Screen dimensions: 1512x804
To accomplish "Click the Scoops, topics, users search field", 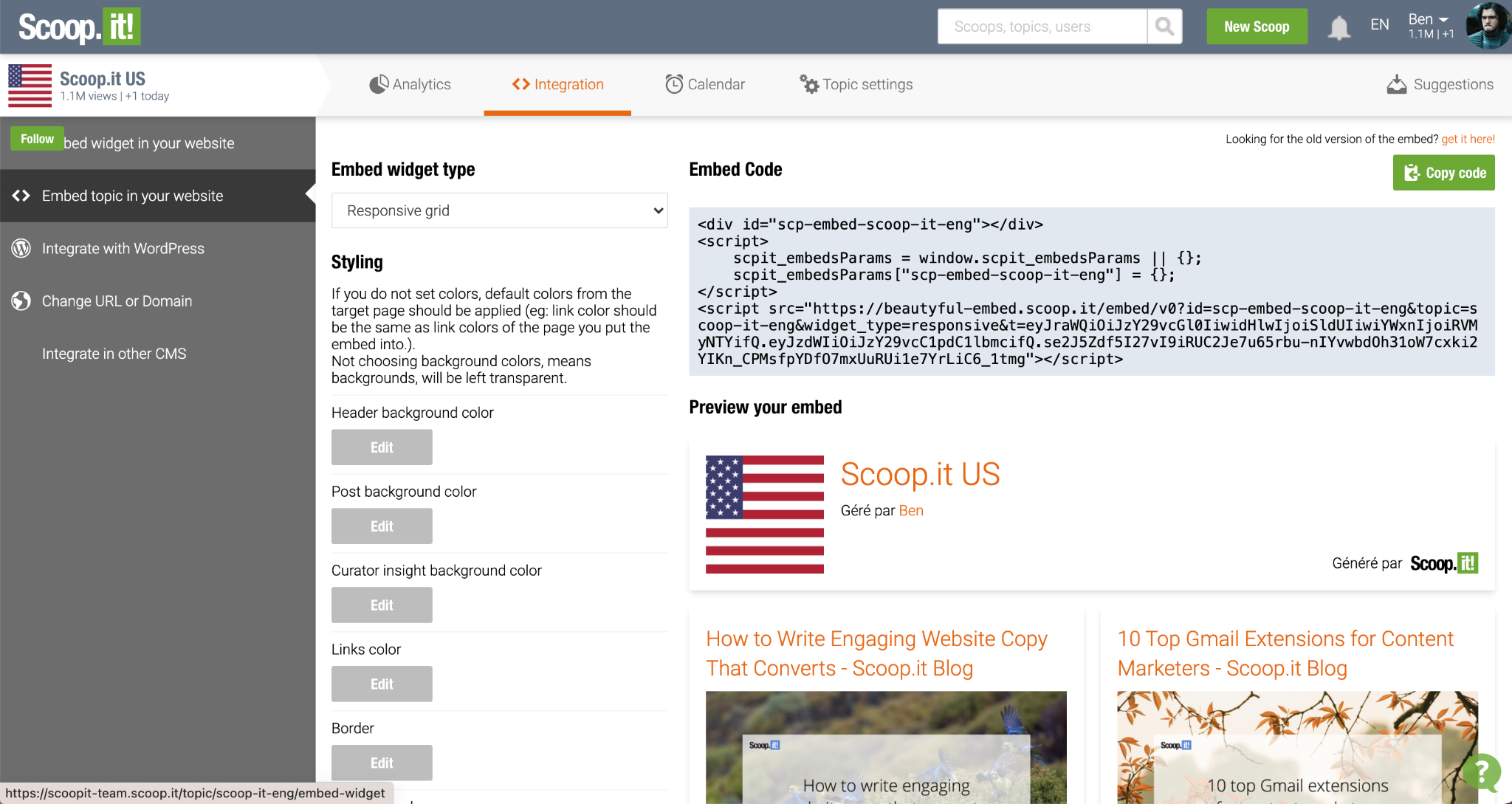I will tap(1042, 27).
